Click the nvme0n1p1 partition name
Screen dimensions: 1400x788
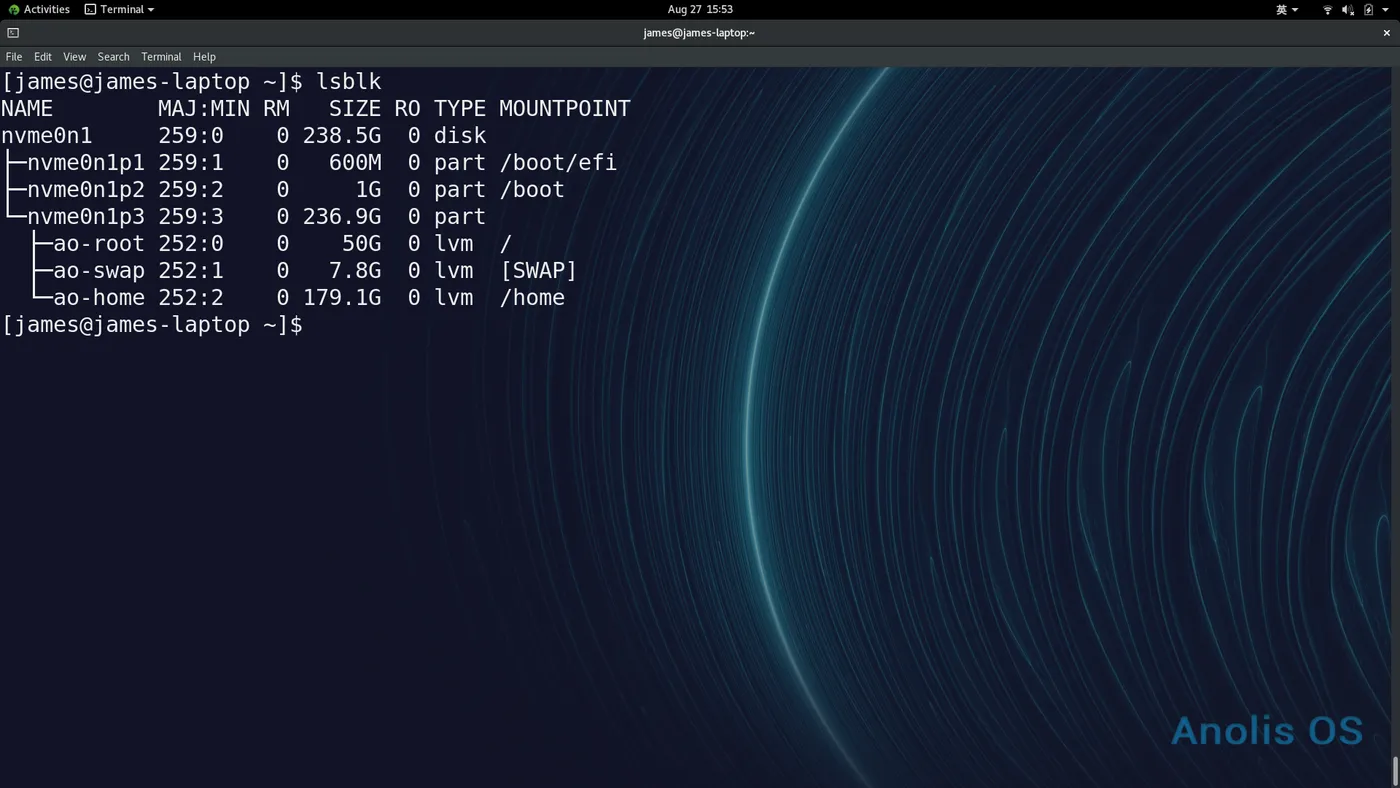click(86, 162)
